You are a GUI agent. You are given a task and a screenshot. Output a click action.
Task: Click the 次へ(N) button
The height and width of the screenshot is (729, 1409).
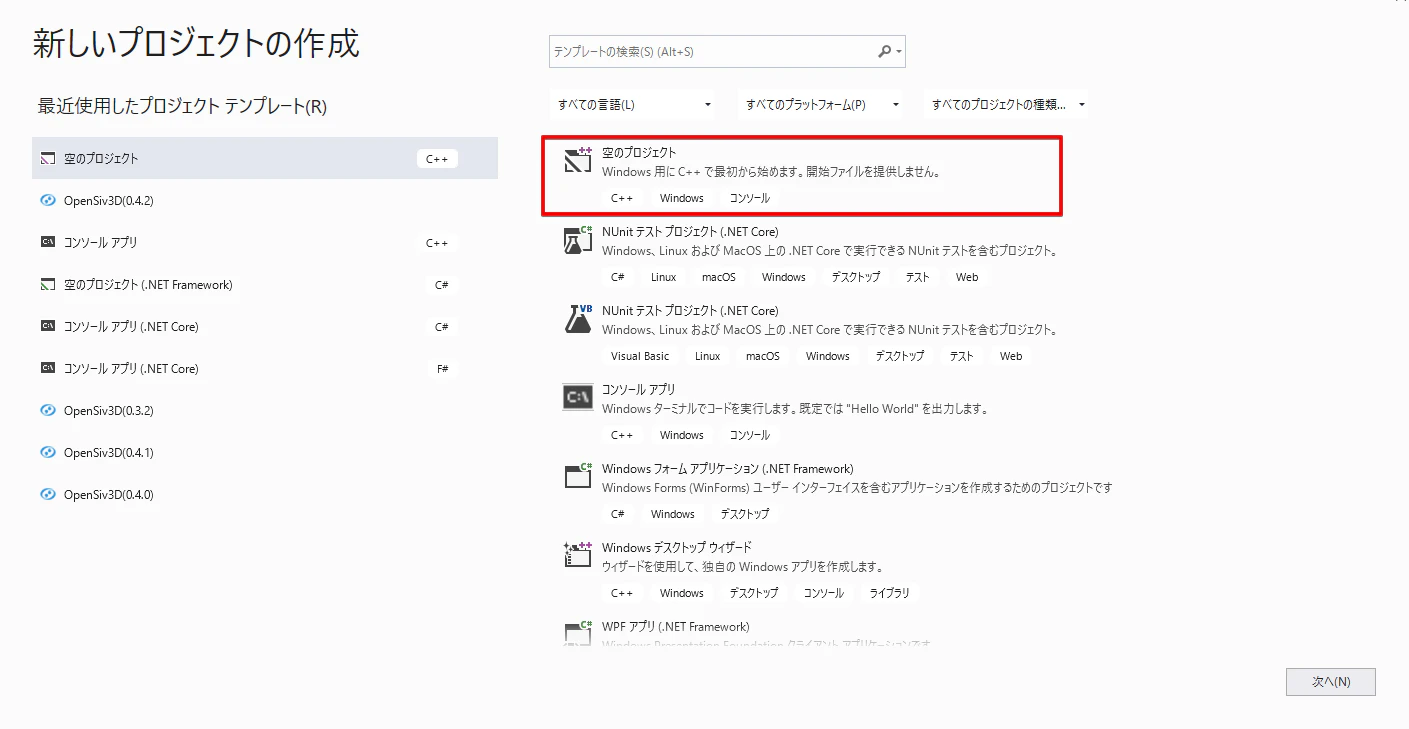pos(1331,682)
